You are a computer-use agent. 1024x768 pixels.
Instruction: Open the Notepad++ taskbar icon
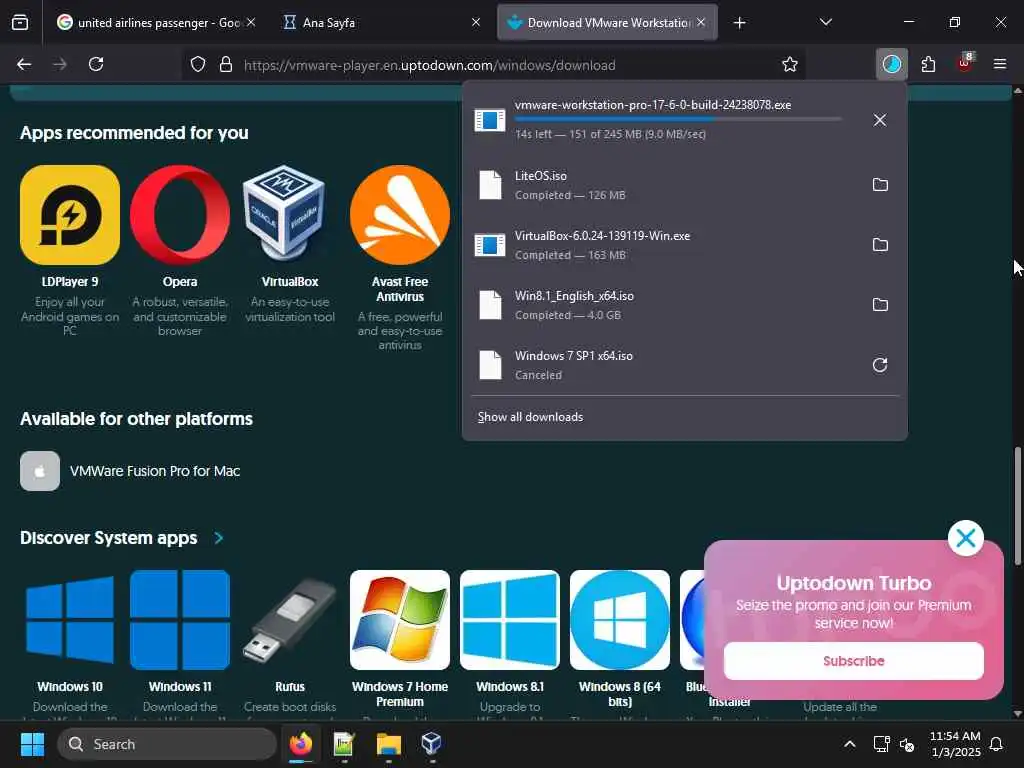[344, 744]
